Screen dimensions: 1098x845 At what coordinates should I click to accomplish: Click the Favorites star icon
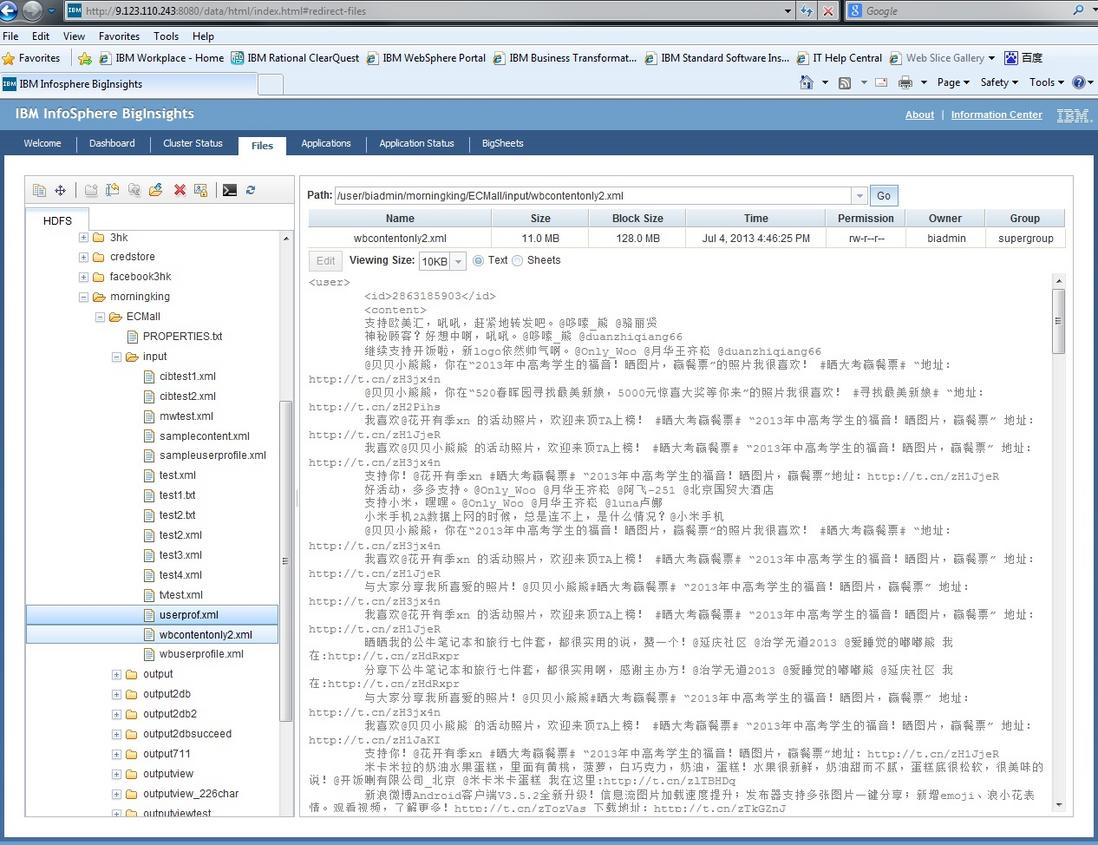click(8, 58)
